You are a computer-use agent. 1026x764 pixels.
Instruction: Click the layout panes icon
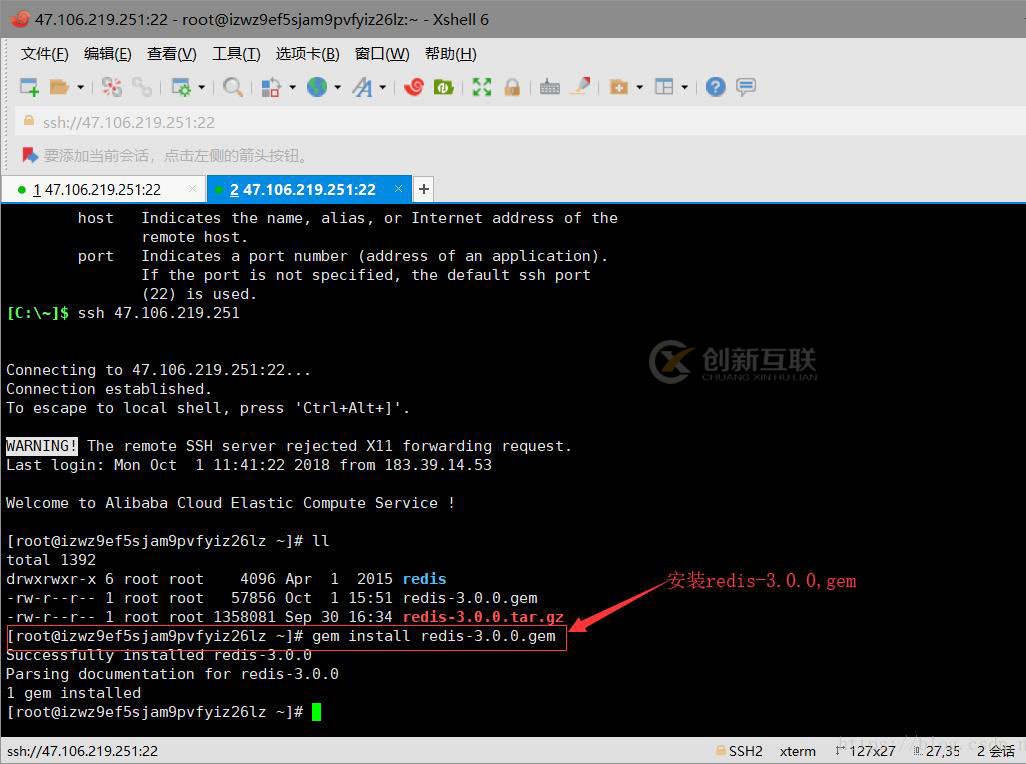tap(663, 87)
